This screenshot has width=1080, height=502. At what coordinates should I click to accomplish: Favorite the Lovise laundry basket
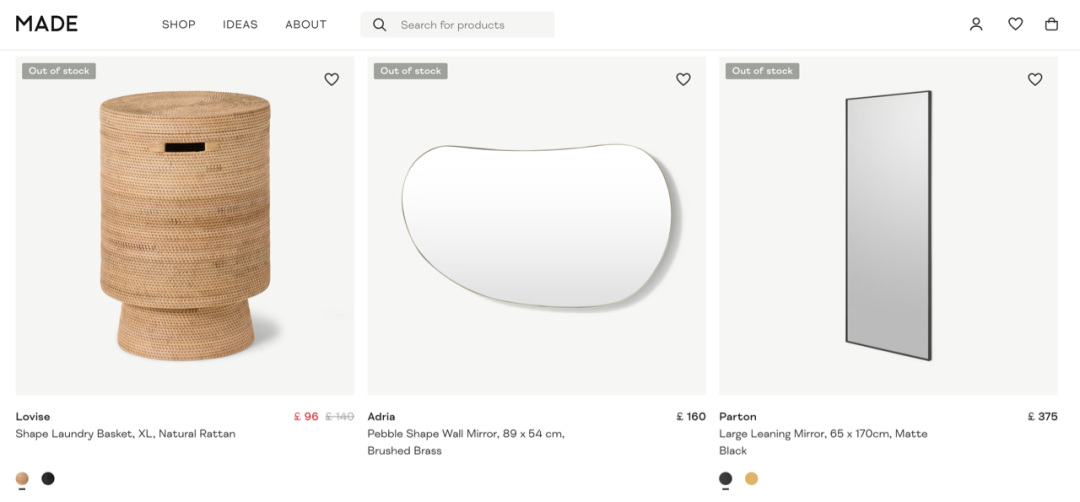tap(331, 79)
